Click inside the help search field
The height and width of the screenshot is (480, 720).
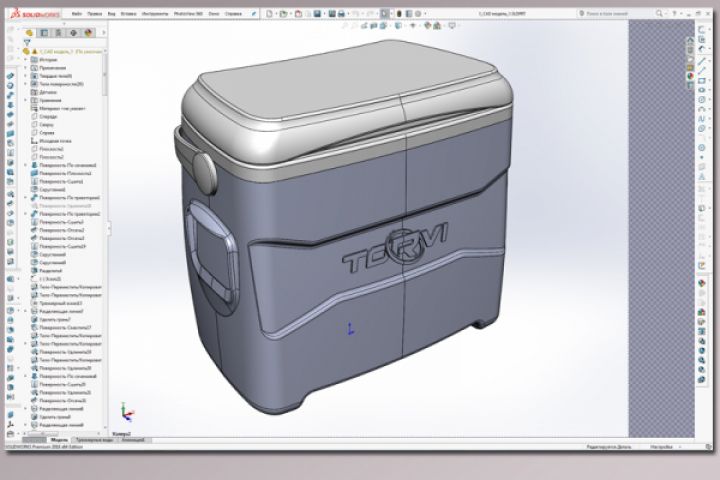pos(613,14)
